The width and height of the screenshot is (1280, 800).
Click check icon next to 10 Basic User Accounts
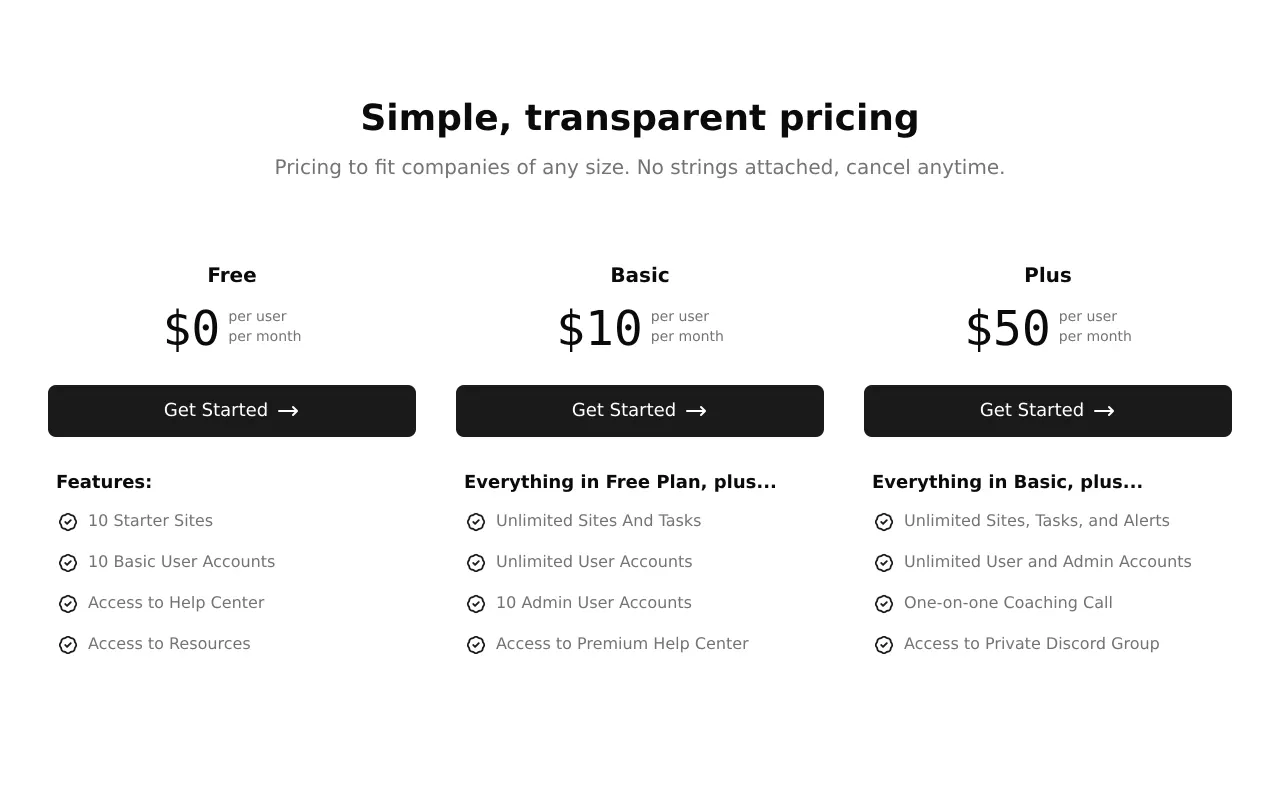[x=68, y=563]
